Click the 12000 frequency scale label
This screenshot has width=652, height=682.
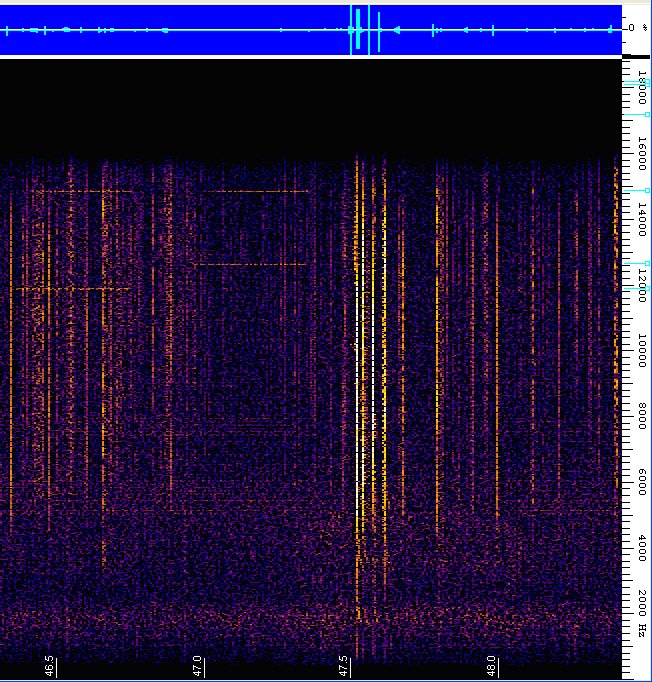(x=642, y=286)
